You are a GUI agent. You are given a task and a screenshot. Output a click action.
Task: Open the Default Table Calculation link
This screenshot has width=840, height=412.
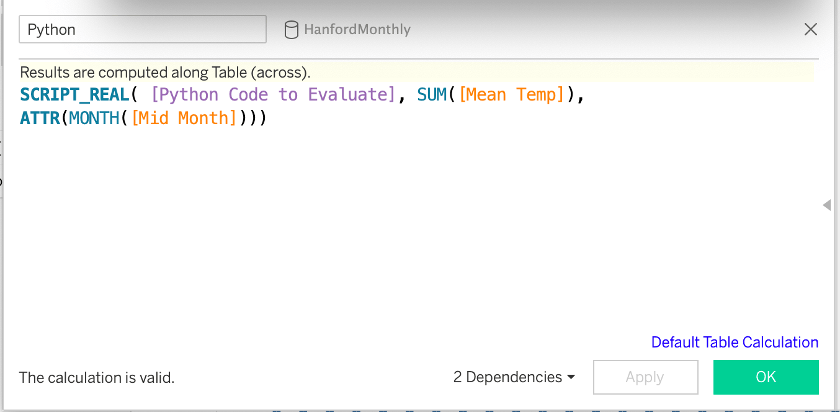(x=734, y=342)
